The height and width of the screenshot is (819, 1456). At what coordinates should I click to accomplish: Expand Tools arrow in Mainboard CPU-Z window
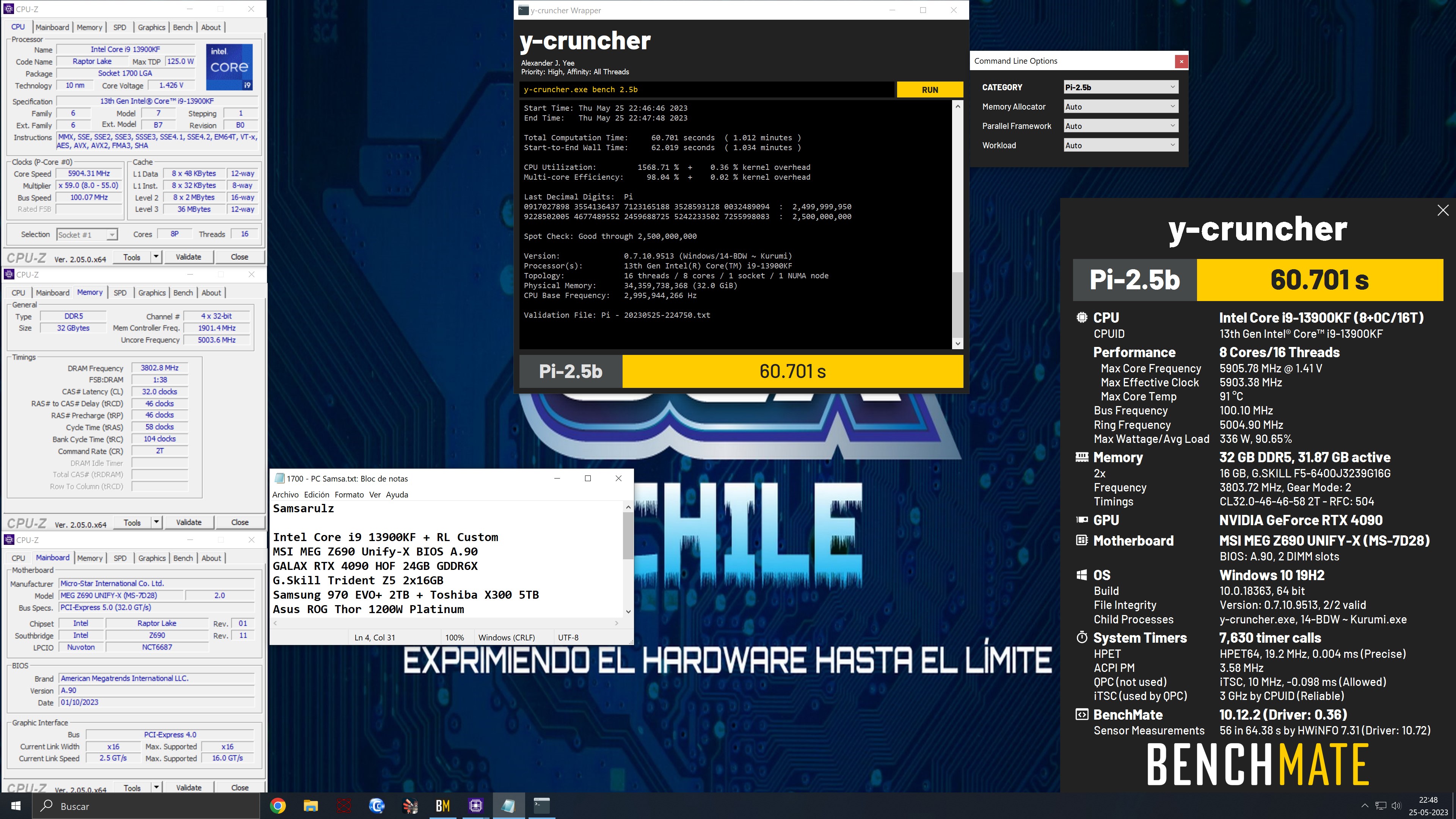(x=156, y=788)
